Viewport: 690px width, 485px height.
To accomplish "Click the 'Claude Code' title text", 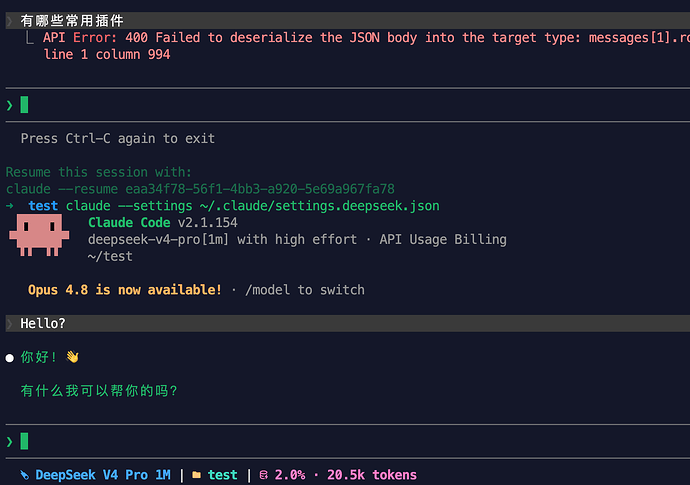I will coord(129,223).
